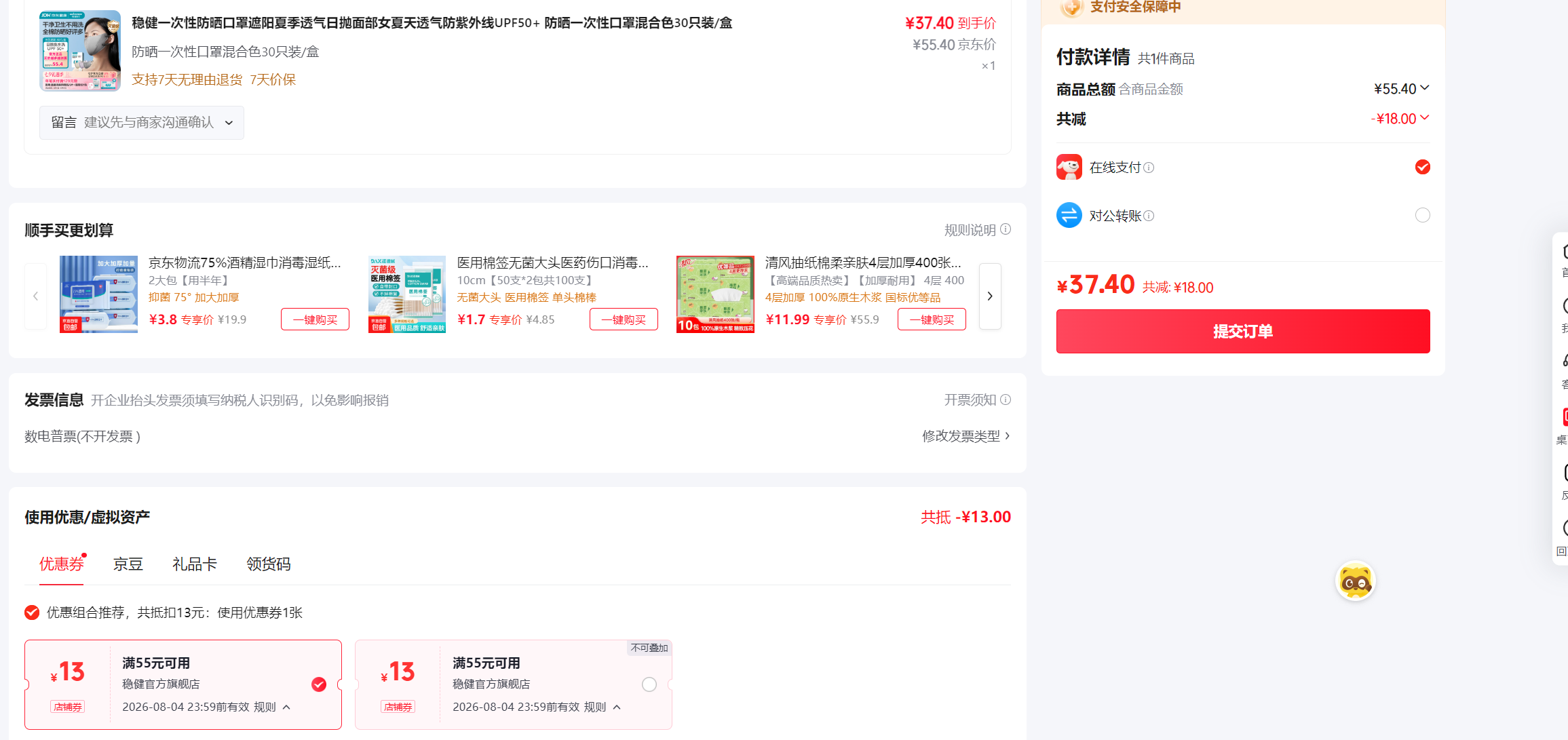Switch to the 京豆 tab
1568x740 pixels.
tap(128, 564)
